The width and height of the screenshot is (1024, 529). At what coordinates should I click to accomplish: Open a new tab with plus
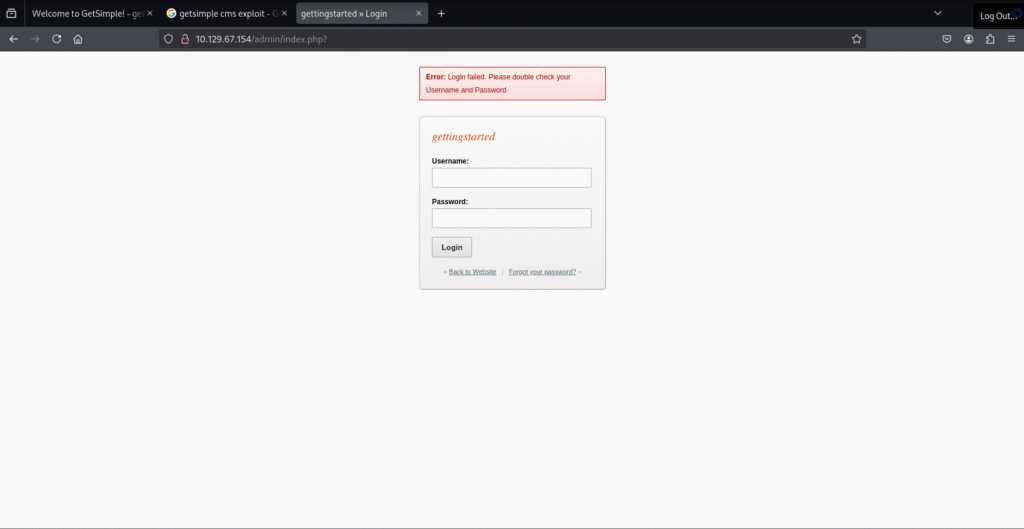click(x=441, y=13)
